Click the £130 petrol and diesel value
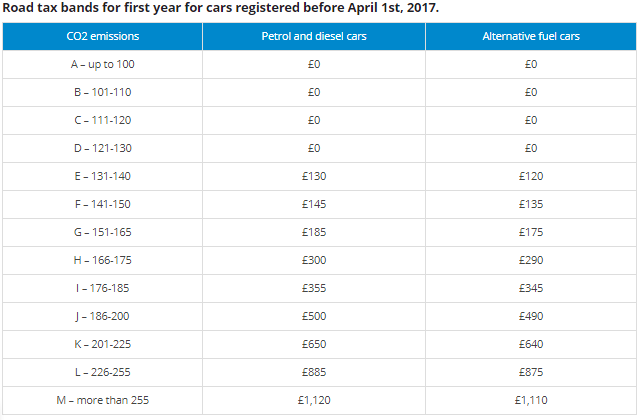This screenshot has height=420, width=642. coord(314,176)
